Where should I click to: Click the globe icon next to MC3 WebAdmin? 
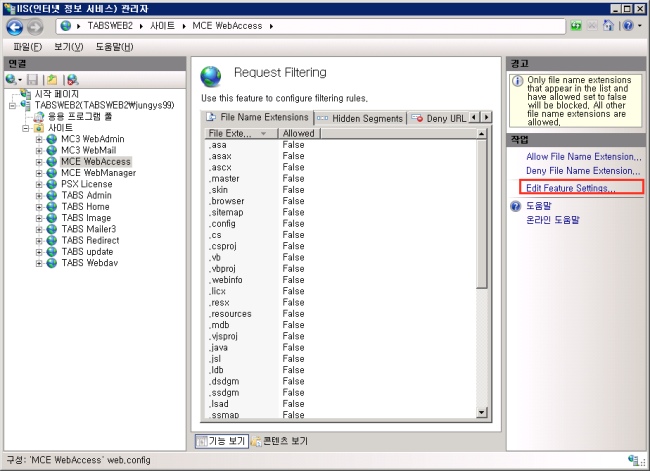click(51, 139)
